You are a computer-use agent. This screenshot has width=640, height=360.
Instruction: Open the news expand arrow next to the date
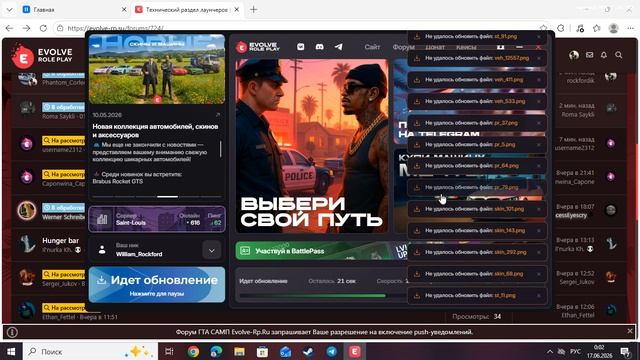click(218, 115)
